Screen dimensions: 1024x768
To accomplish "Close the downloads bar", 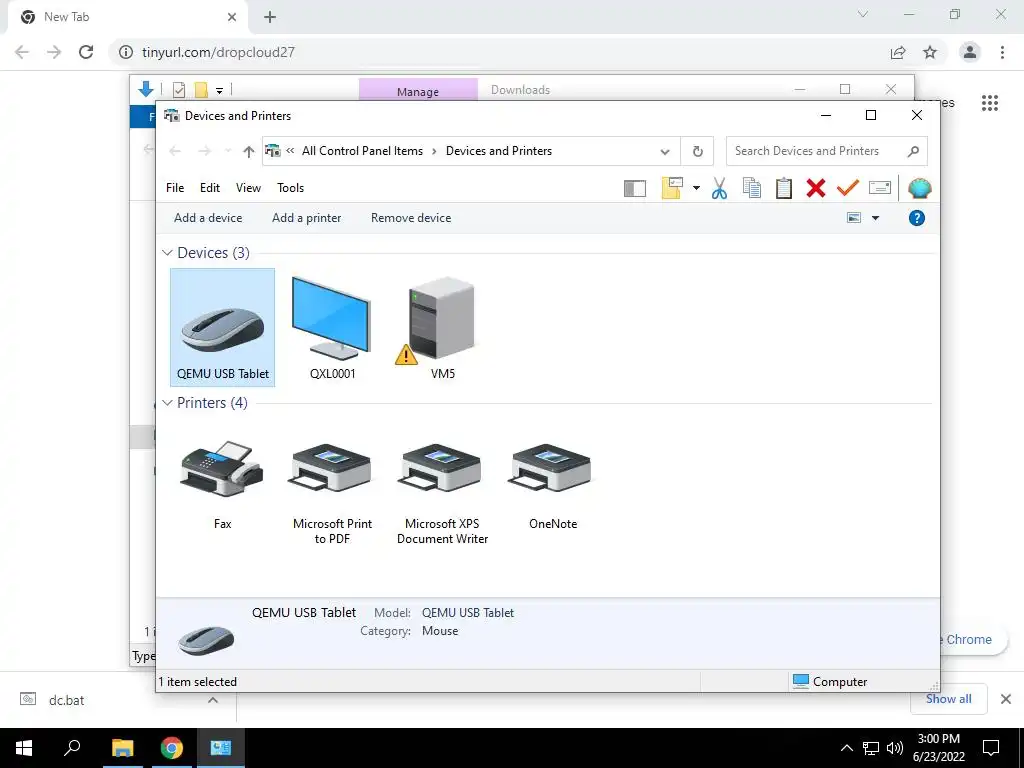I will tap(1006, 699).
